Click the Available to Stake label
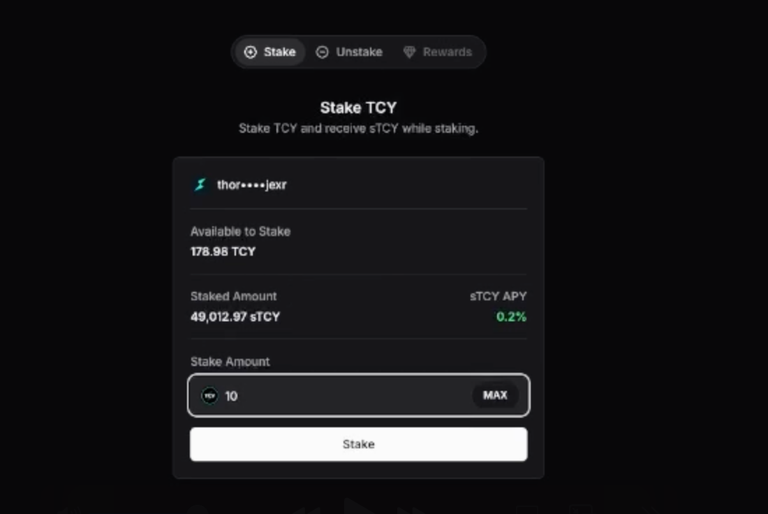This screenshot has height=514, width=768. [x=240, y=231]
